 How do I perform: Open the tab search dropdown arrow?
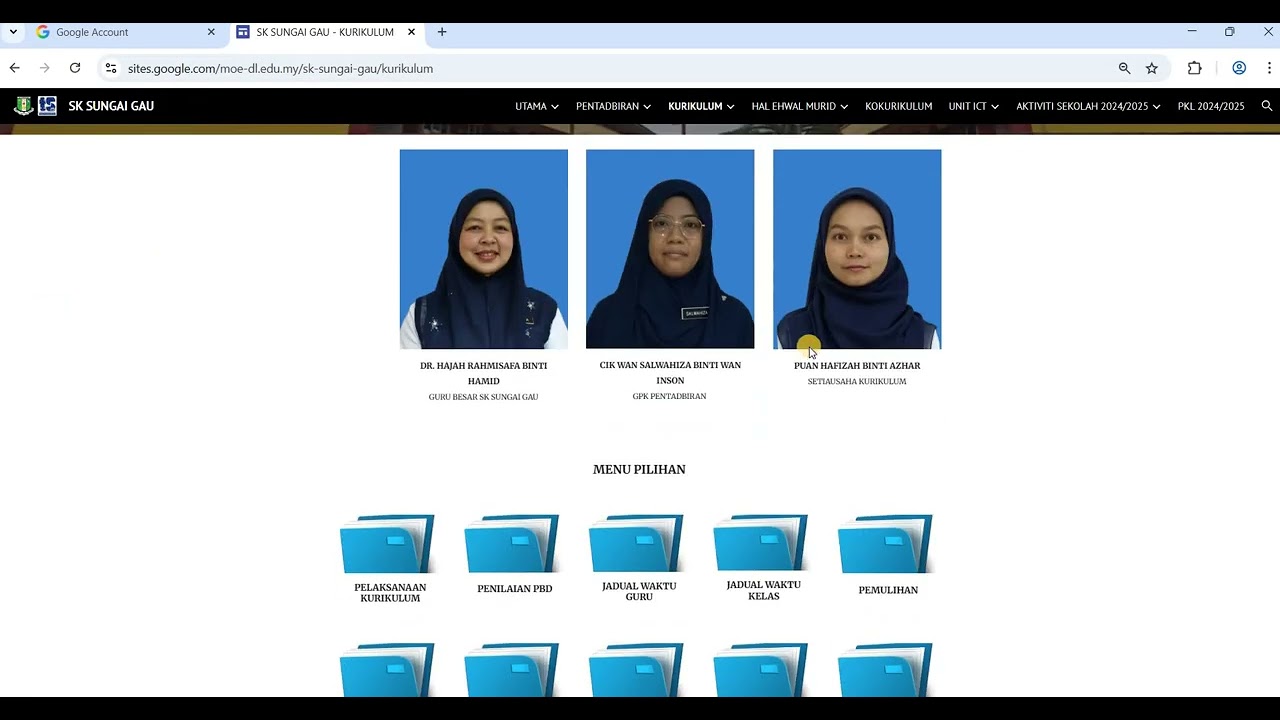pyautogui.click(x=13, y=32)
